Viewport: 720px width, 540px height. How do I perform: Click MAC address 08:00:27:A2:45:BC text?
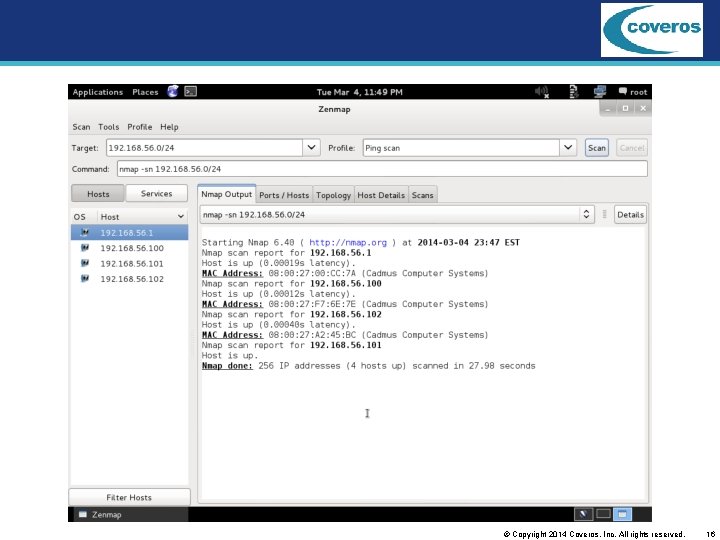(x=312, y=335)
